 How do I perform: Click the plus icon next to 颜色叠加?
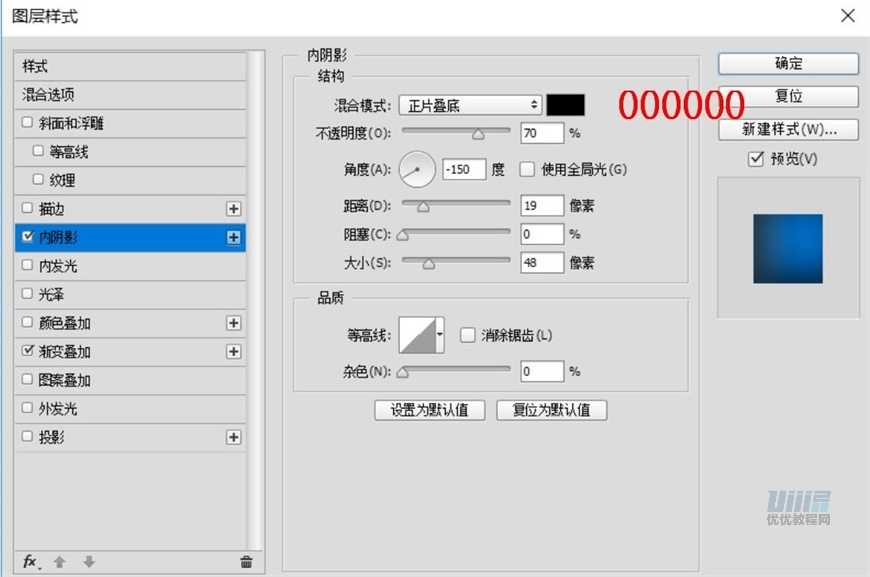[x=233, y=323]
